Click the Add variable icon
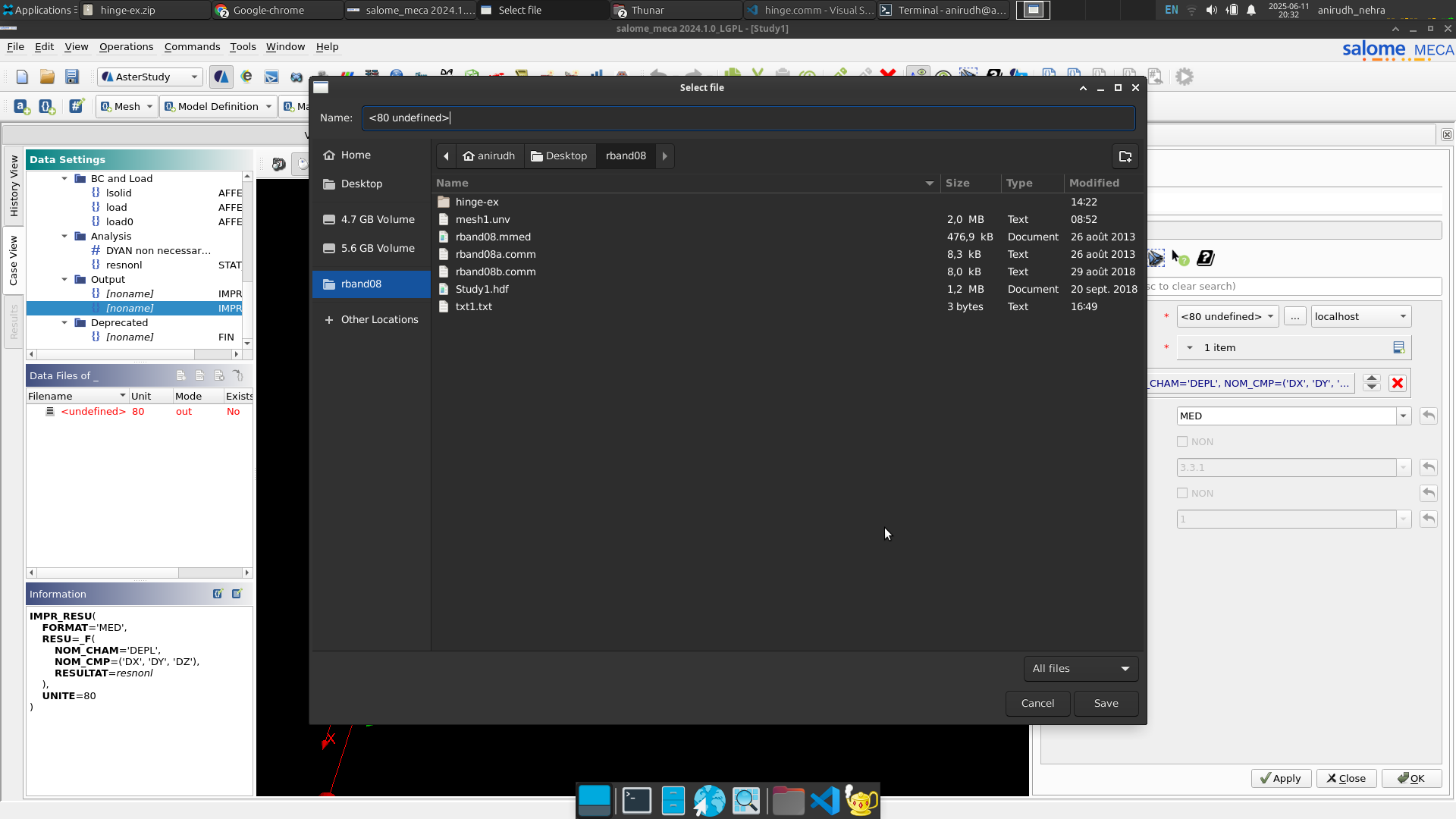 (x=22, y=107)
